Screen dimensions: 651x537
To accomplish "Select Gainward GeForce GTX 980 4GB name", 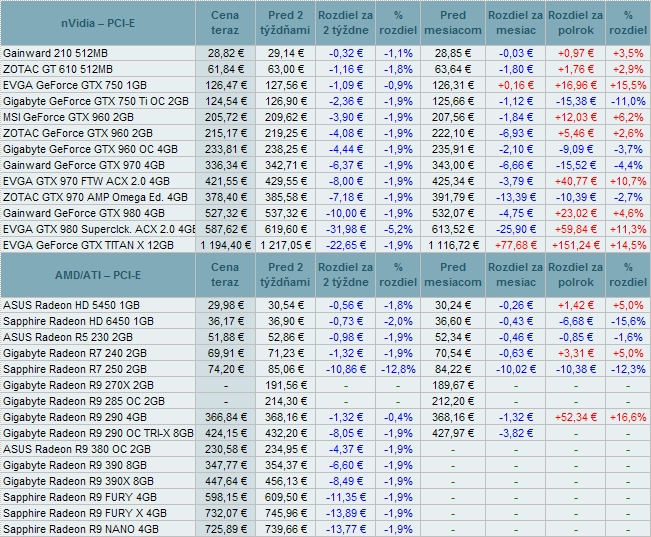I will (x=84, y=213).
